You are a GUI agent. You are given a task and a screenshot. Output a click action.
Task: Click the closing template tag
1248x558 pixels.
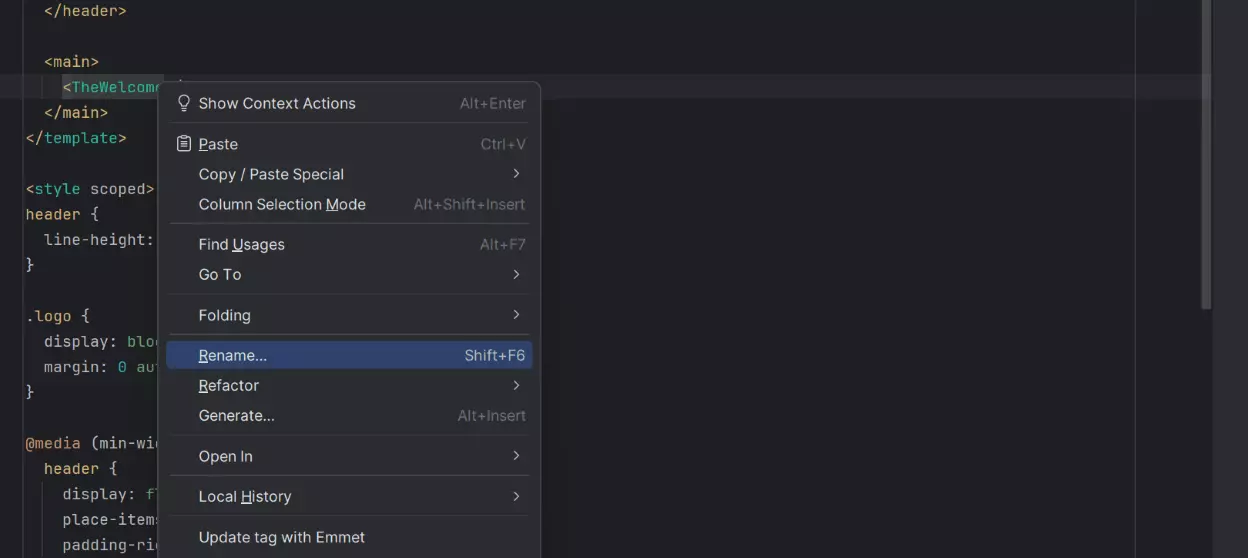[x=76, y=138]
